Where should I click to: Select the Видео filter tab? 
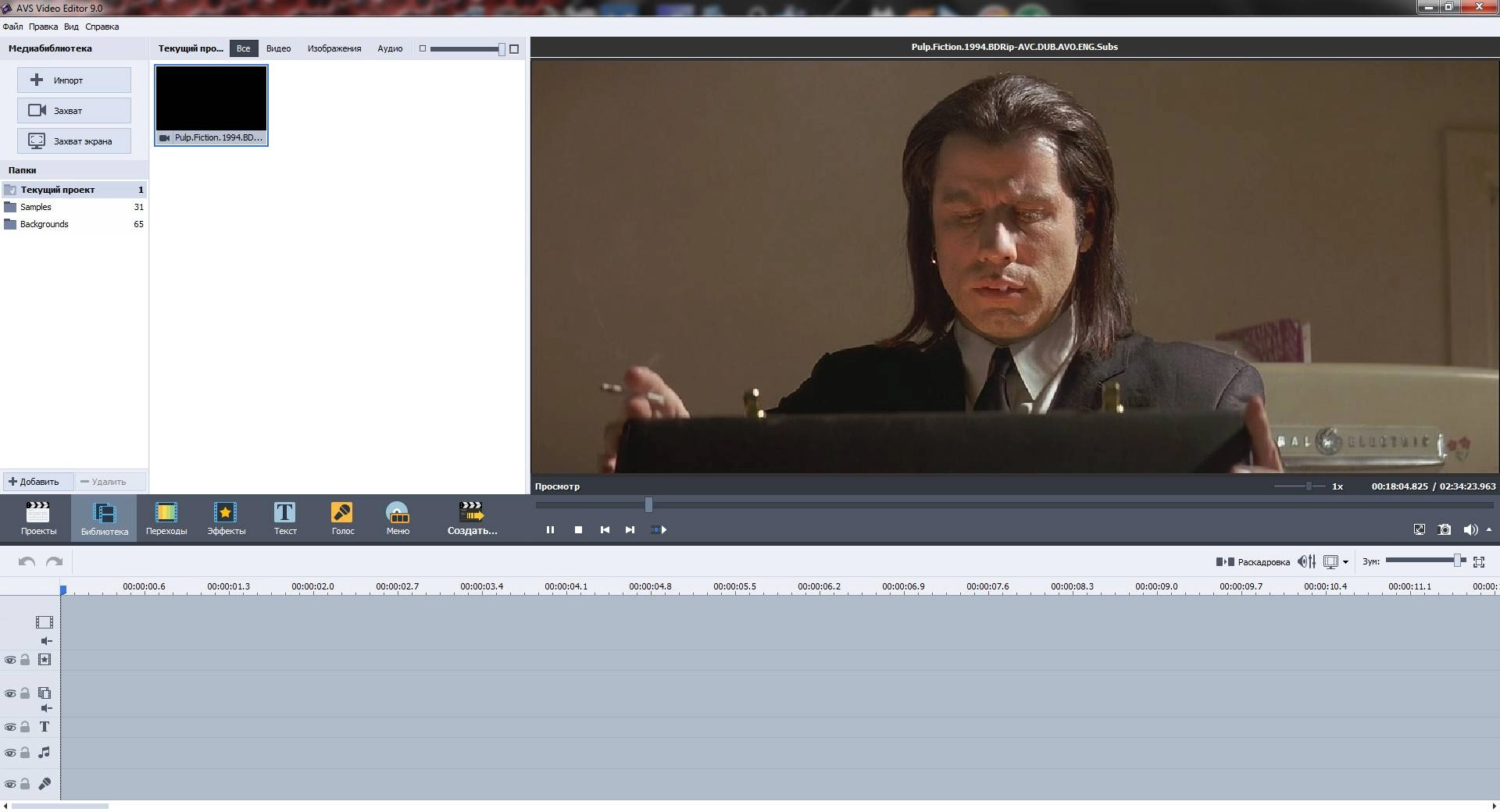[x=278, y=48]
